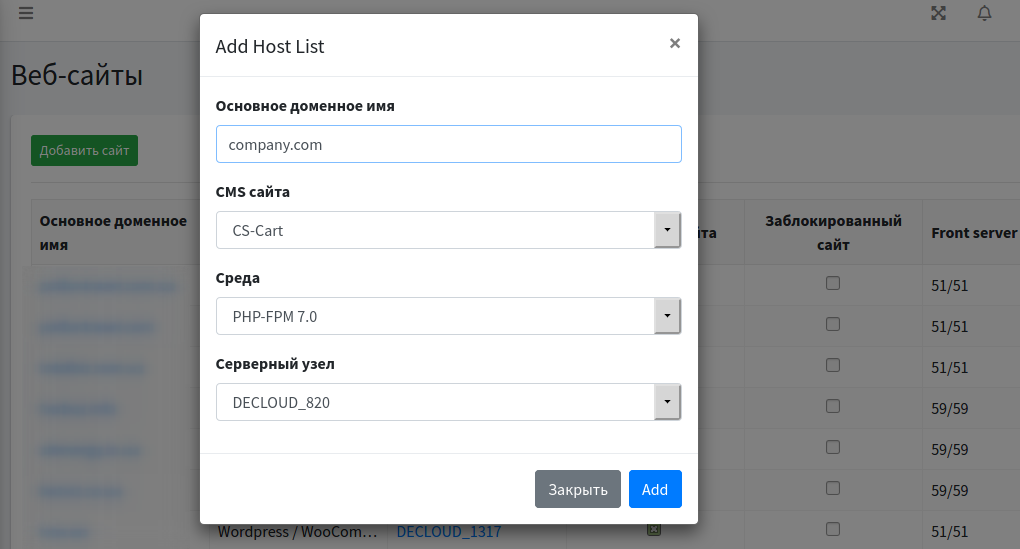Click the icon beside the DECLOUD_1317 row
1020x549 pixels.
[653, 529]
